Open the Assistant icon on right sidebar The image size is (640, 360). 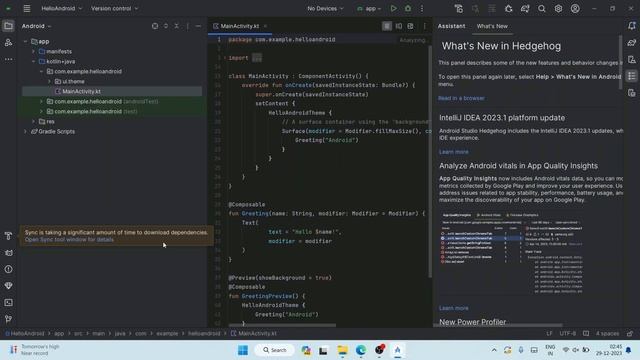632,76
